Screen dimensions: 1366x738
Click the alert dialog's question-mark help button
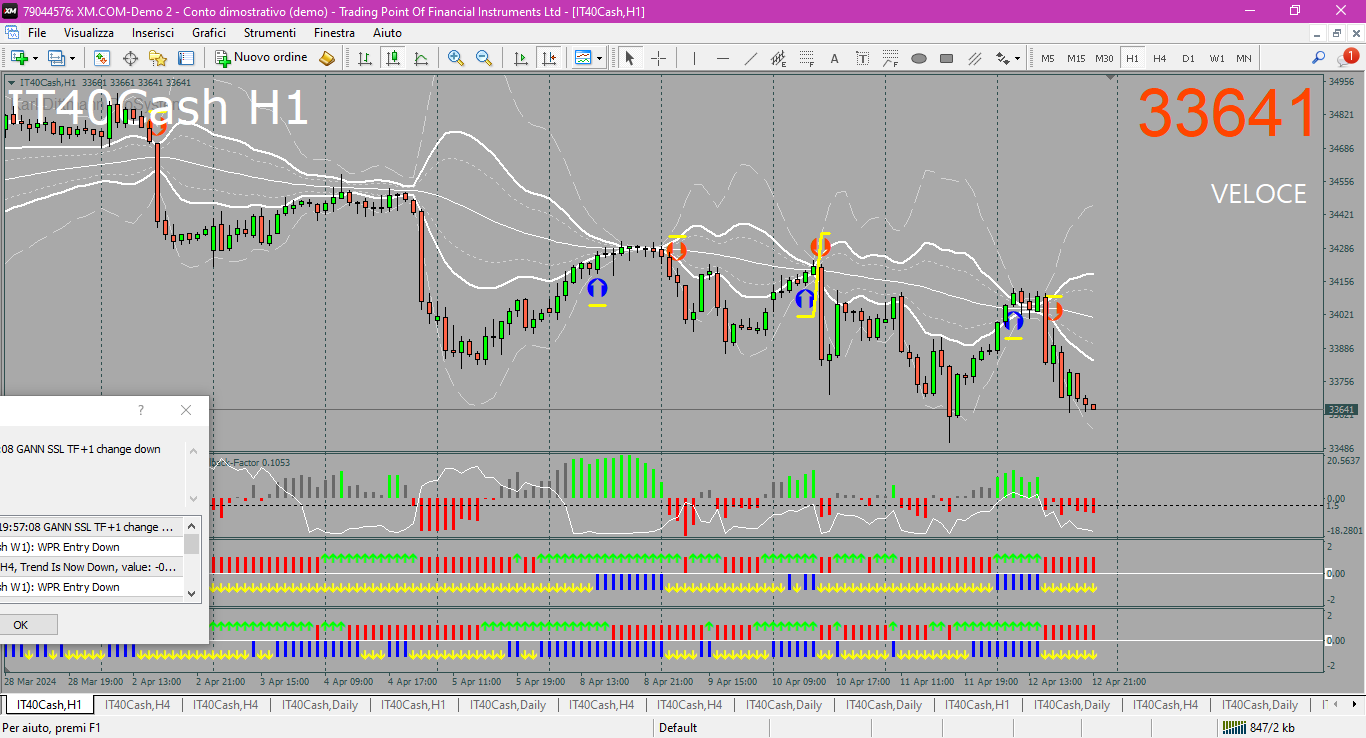click(141, 410)
